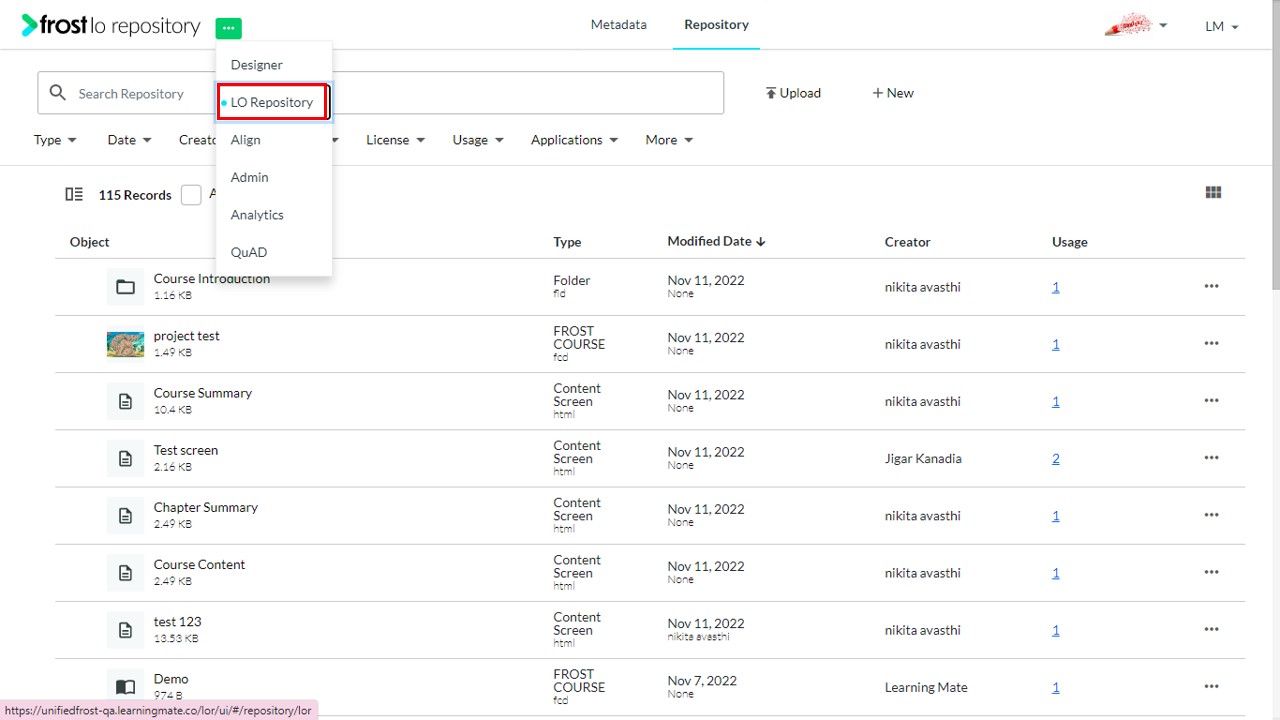Switch to the Metadata tab
The height and width of the screenshot is (720, 1280).
(618, 25)
